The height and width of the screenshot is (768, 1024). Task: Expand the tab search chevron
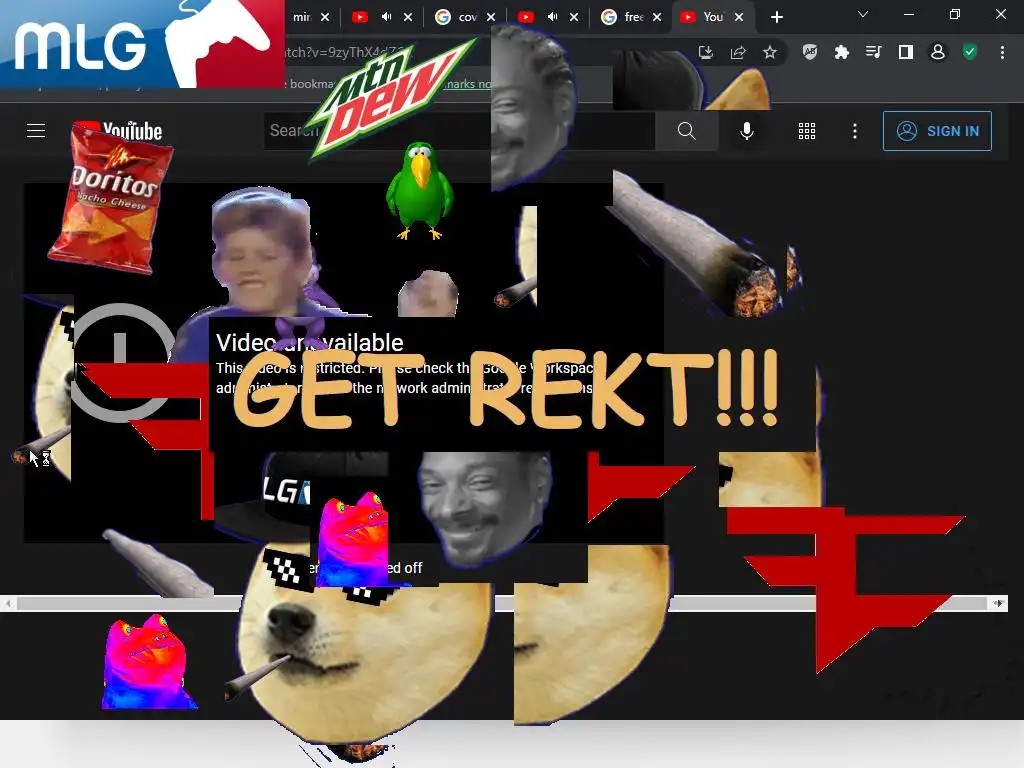coord(863,14)
